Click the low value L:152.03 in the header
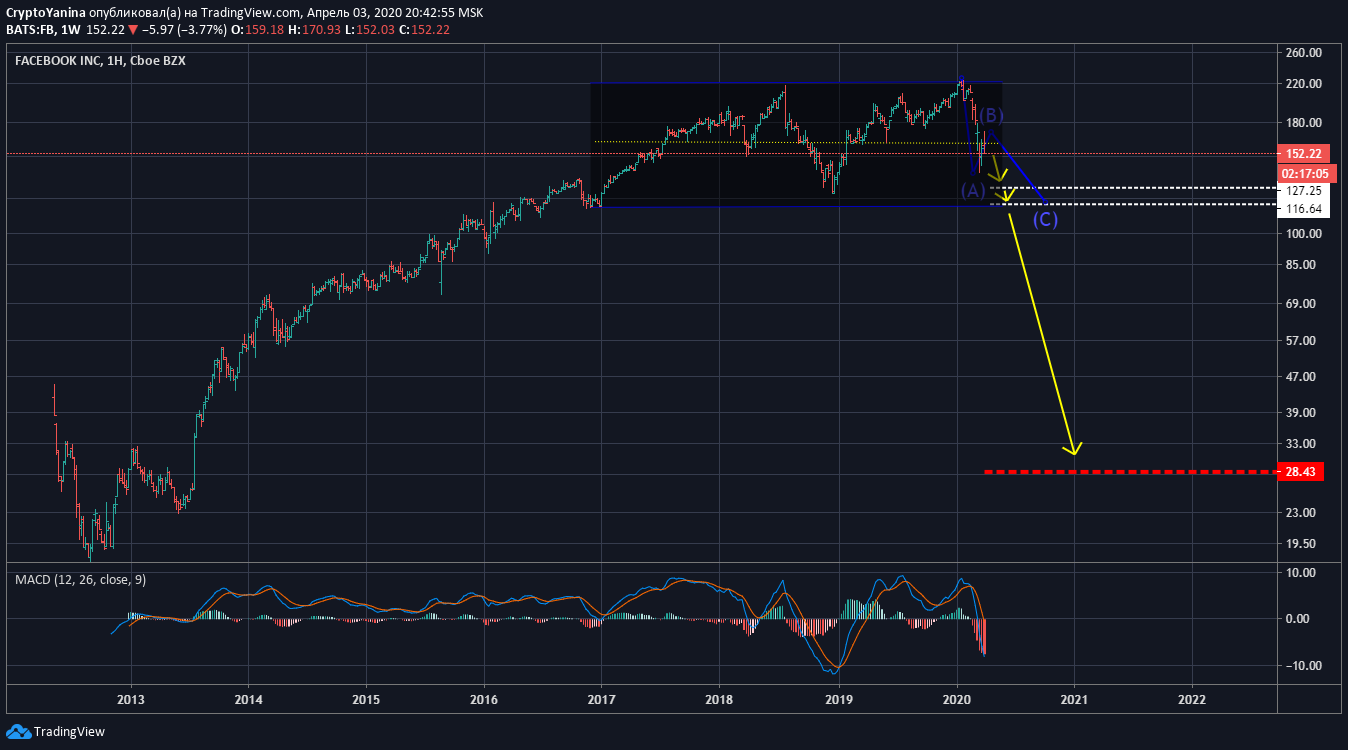This screenshot has height=750, width=1348. coord(369,30)
